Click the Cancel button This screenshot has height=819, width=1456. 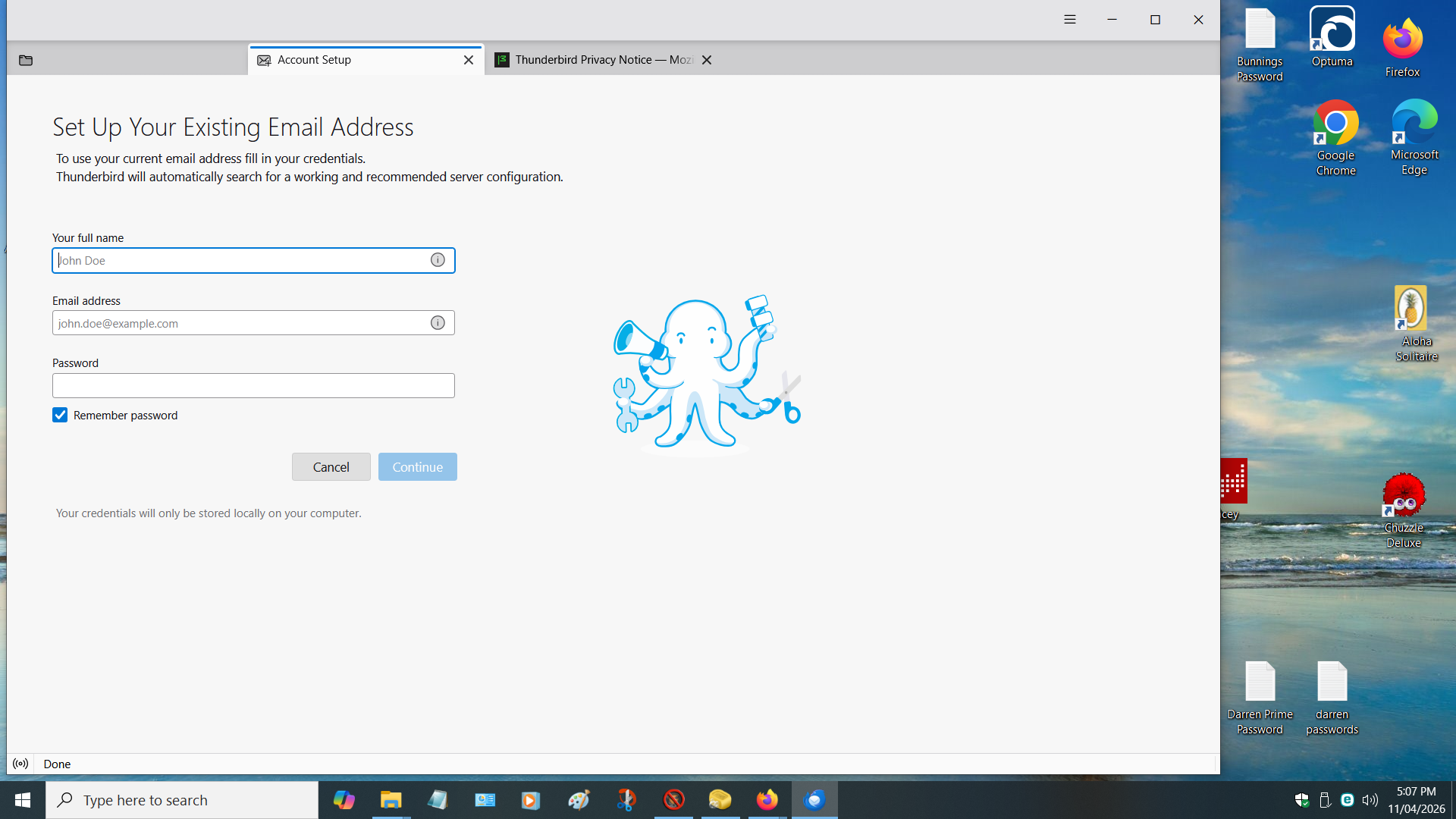[331, 467]
